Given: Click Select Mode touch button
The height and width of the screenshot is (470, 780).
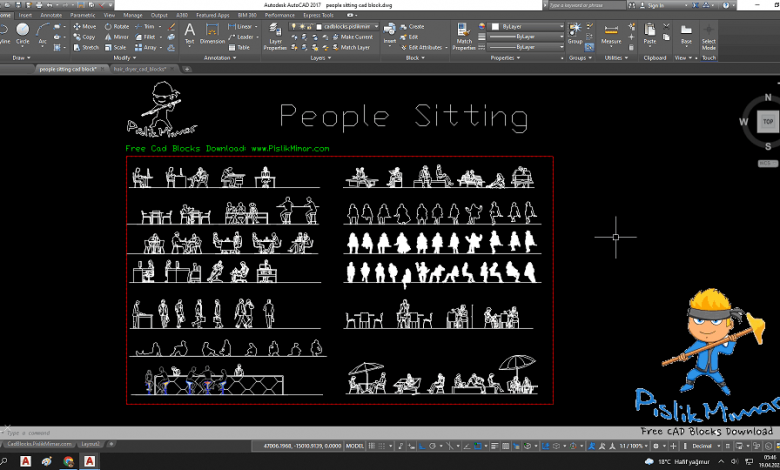Looking at the screenshot, I should [x=709, y=37].
